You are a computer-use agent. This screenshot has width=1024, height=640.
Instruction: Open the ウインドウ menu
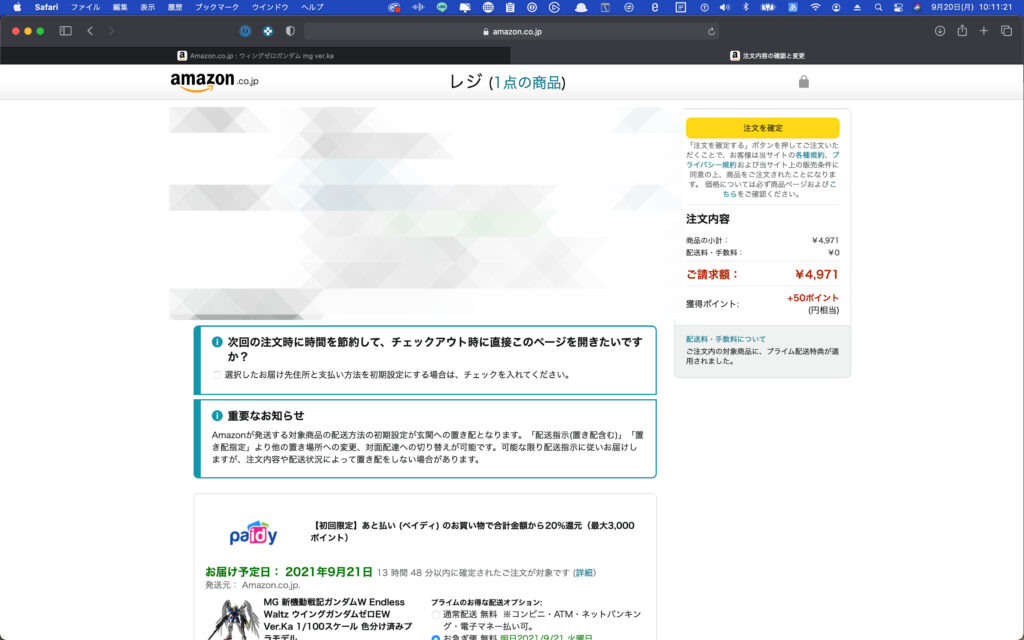point(270,7)
